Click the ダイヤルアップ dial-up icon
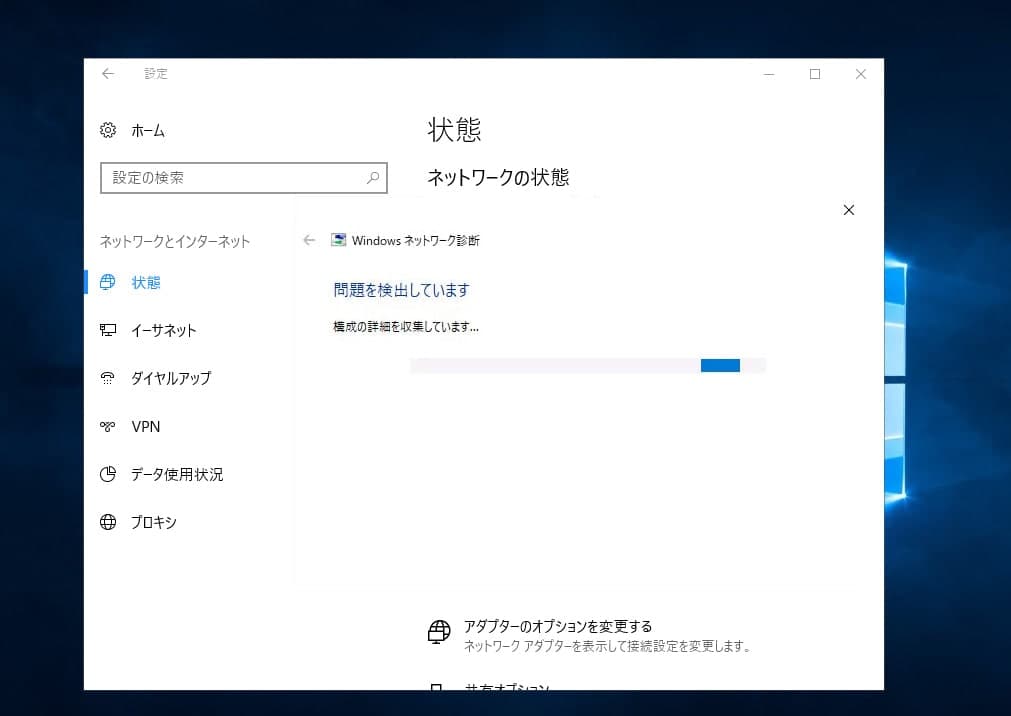 pyautogui.click(x=108, y=378)
